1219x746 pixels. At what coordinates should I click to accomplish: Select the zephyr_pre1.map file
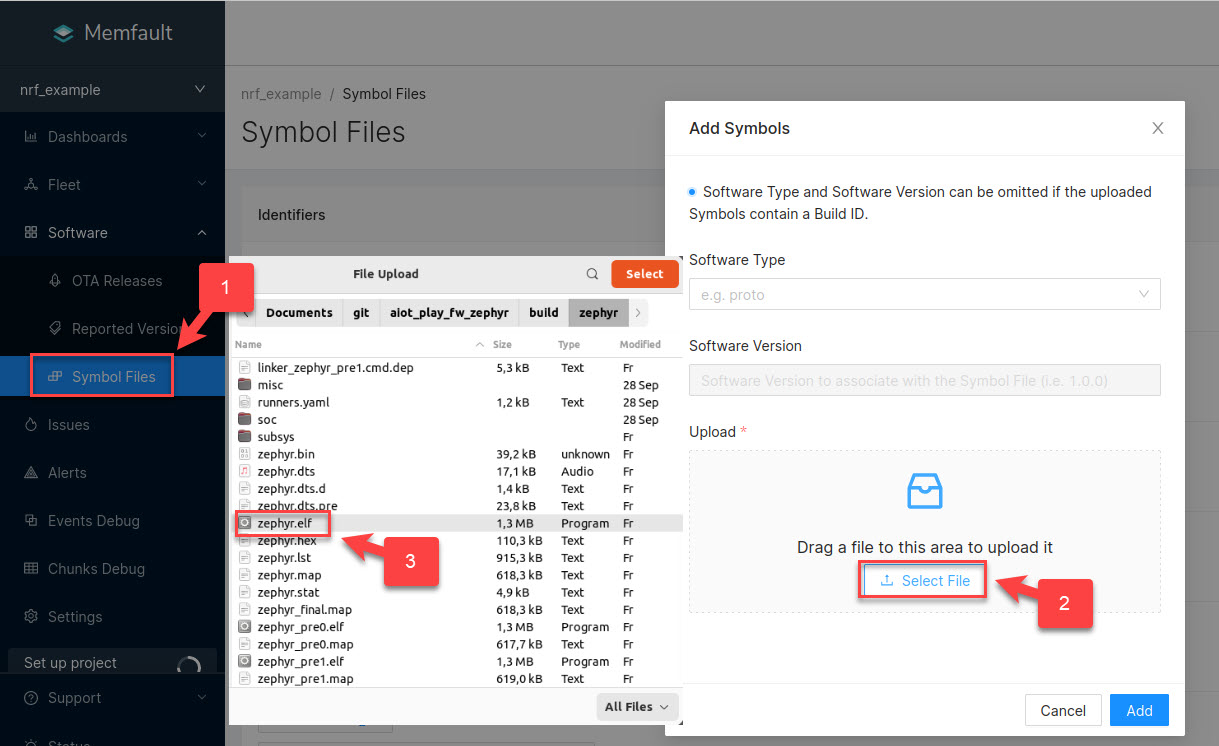tap(457, 679)
